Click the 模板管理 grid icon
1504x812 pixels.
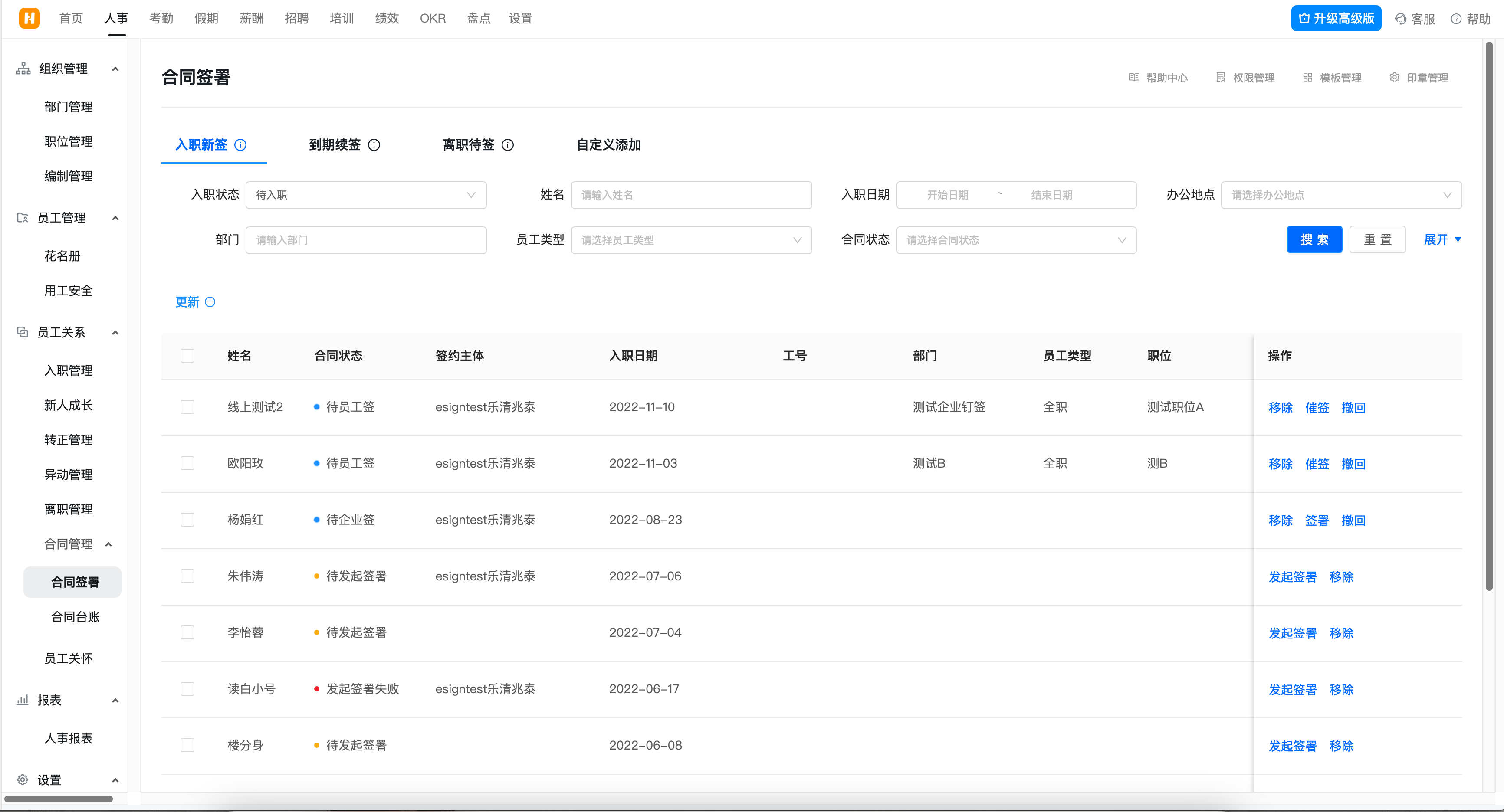click(x=1308, y=77)
